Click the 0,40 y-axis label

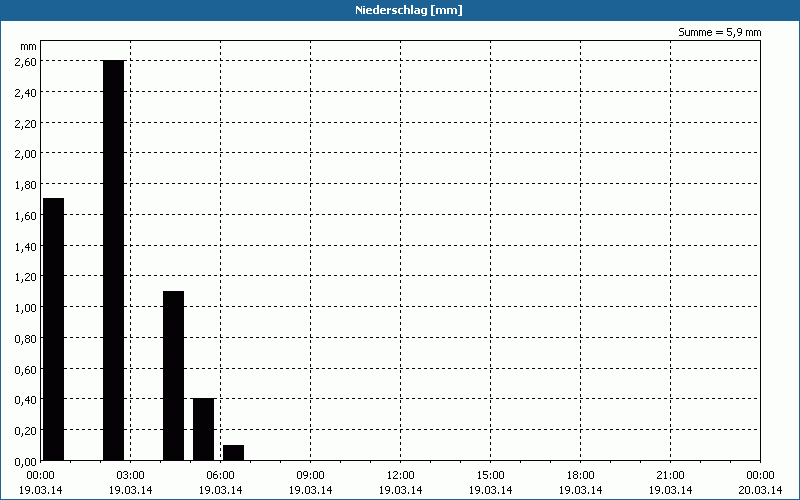tap(26, 399)
